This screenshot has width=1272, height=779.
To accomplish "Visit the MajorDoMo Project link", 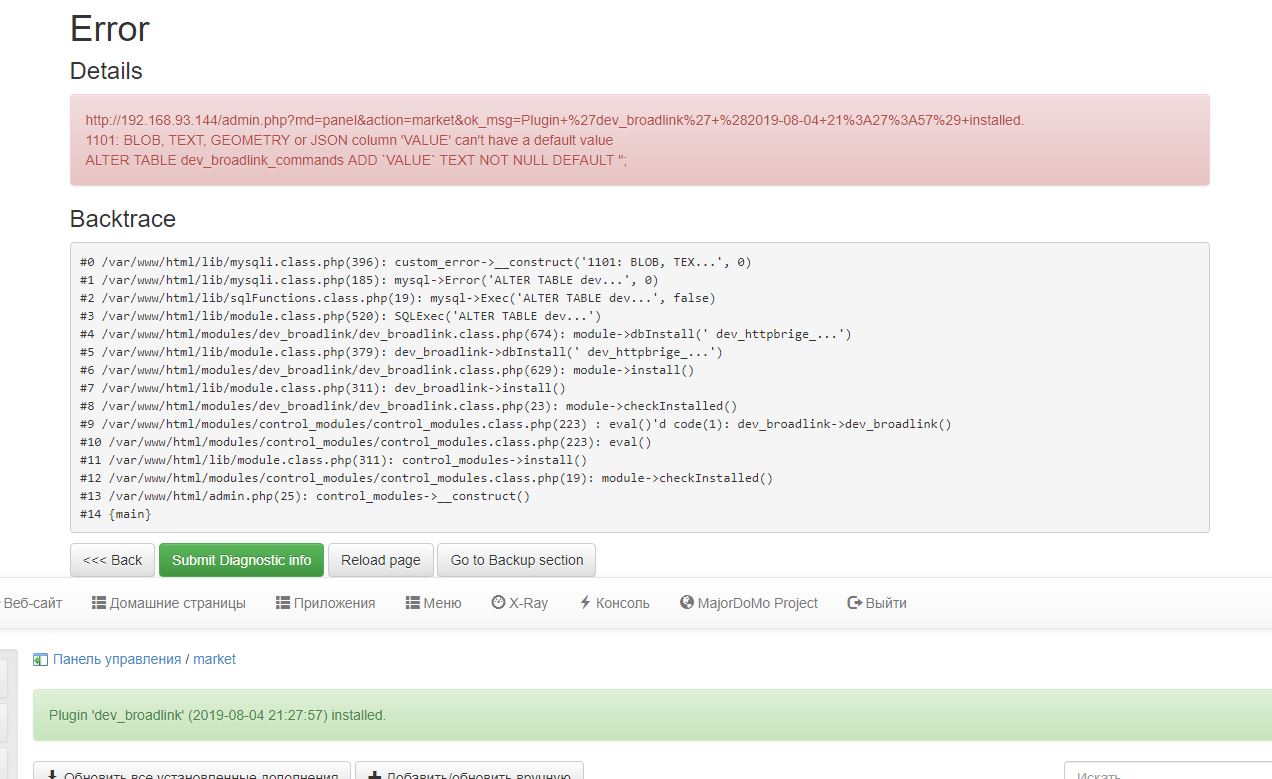I will tap(748, 603).
